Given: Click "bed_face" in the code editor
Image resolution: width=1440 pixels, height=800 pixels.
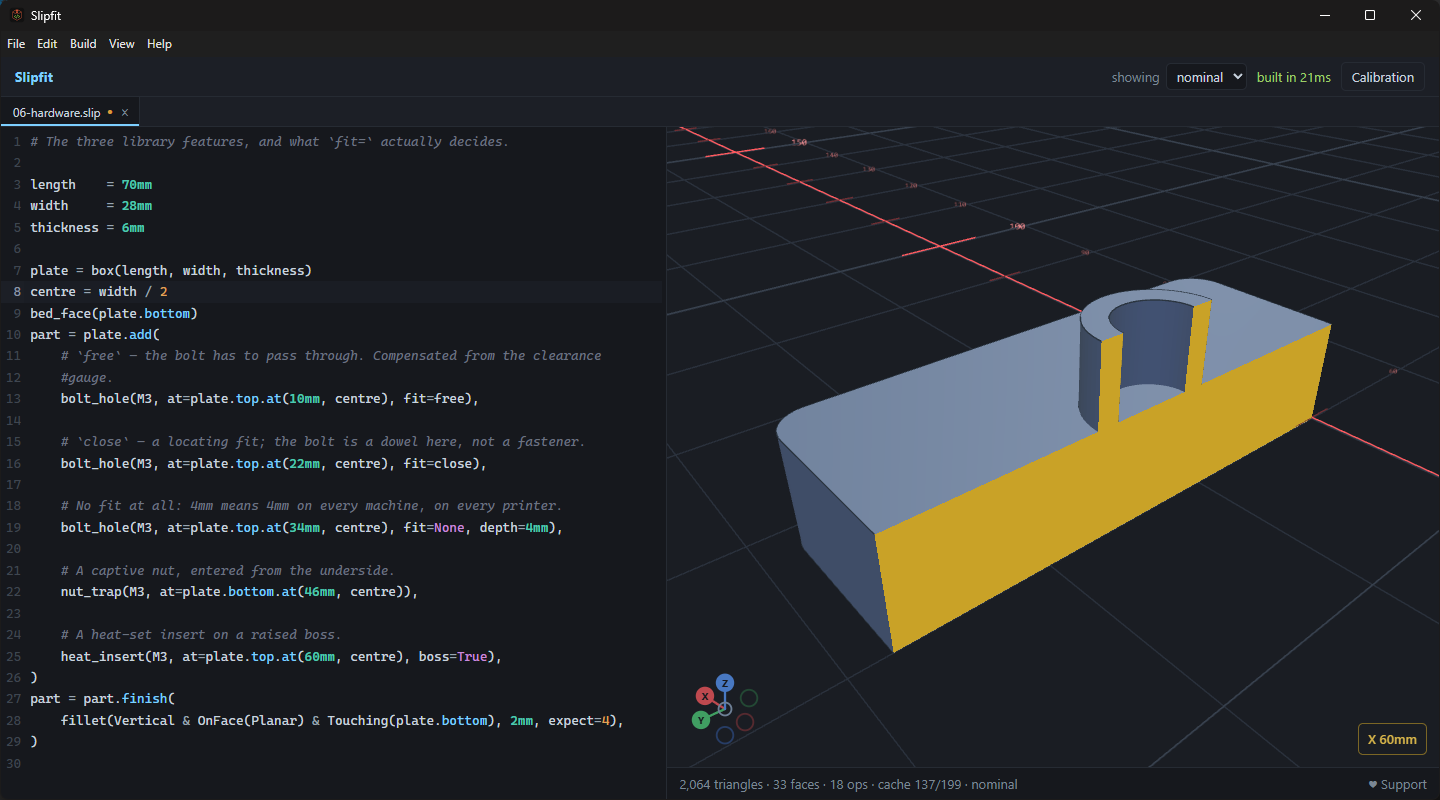Looking at the screenshot, I should tap(61, 313).
